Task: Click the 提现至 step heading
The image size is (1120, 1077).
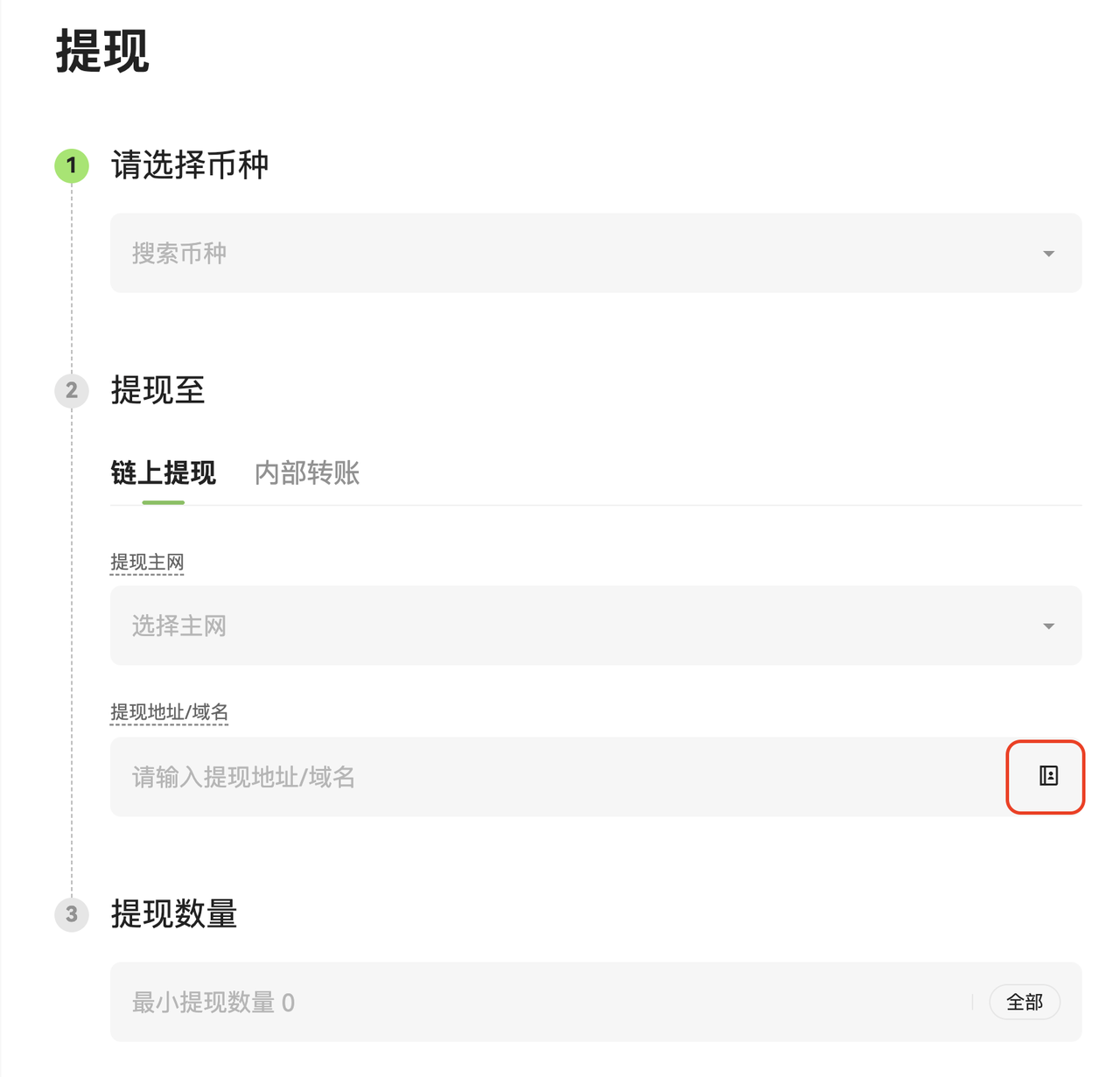Action: 157,390
